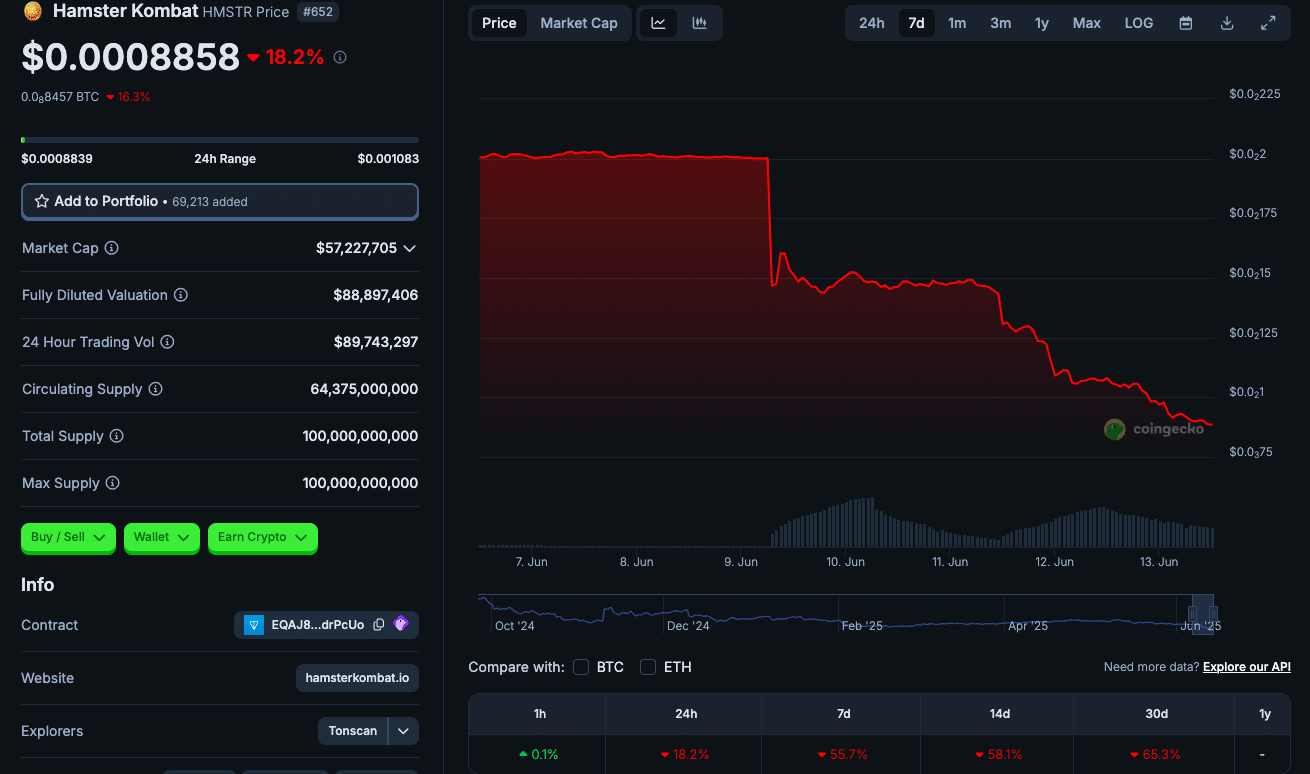Click the $88,897,406 valuation value
The image size is (1310, 774).
pyautogui.click(x=376, y=295)
